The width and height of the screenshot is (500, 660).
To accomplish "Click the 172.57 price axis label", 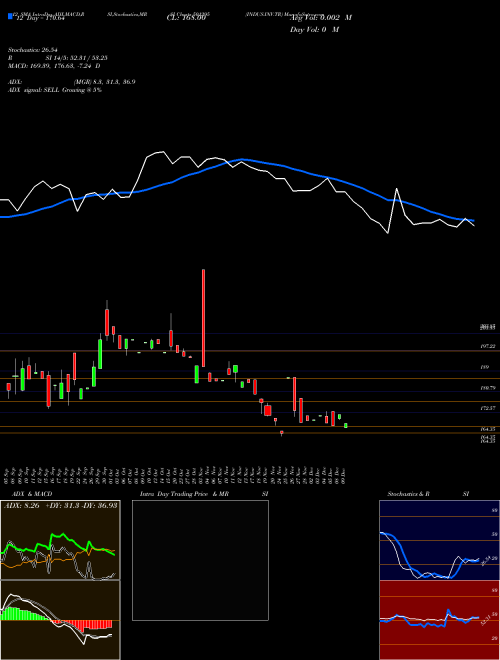I will click(x=488, y=408).
